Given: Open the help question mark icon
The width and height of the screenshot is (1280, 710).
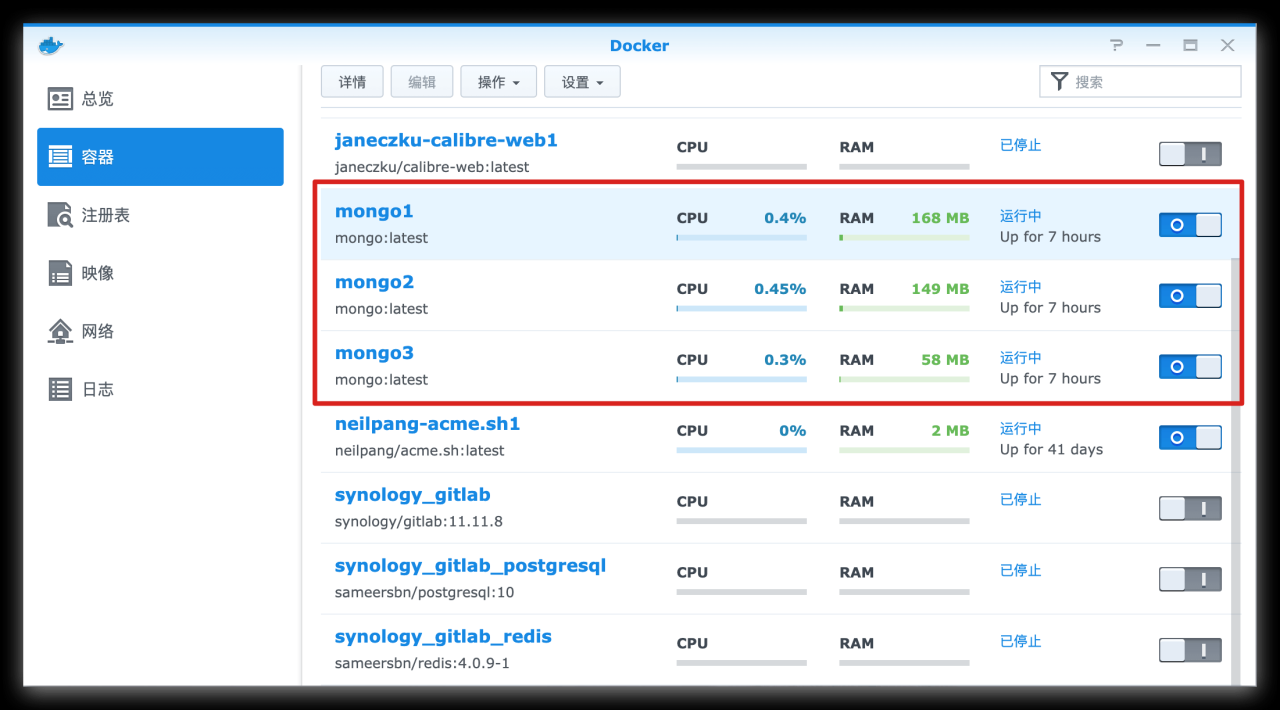Looking at the screenshot, I should (1117, 46).
